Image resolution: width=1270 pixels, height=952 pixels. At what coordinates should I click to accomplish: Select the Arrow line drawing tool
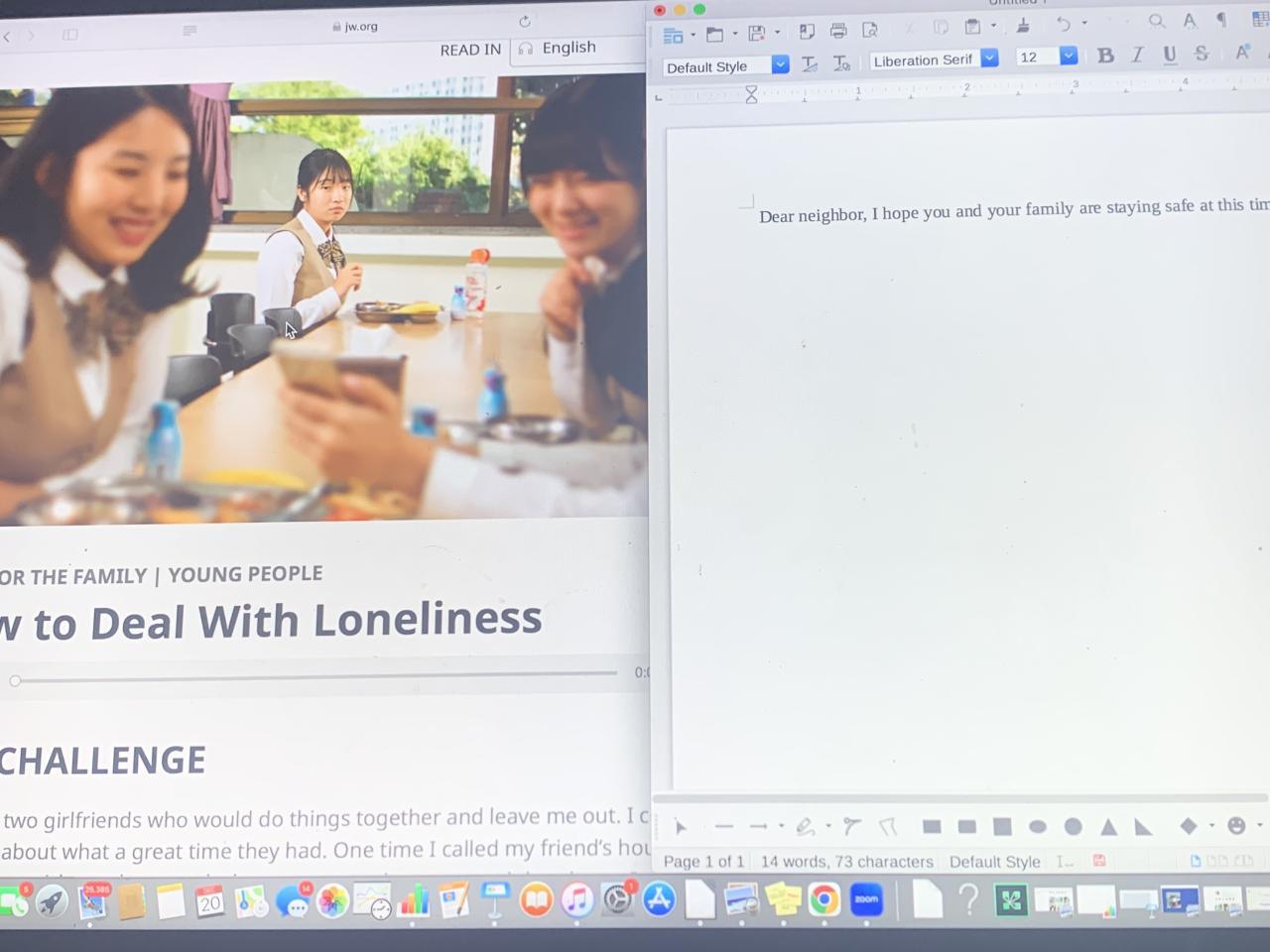point(759,827)
